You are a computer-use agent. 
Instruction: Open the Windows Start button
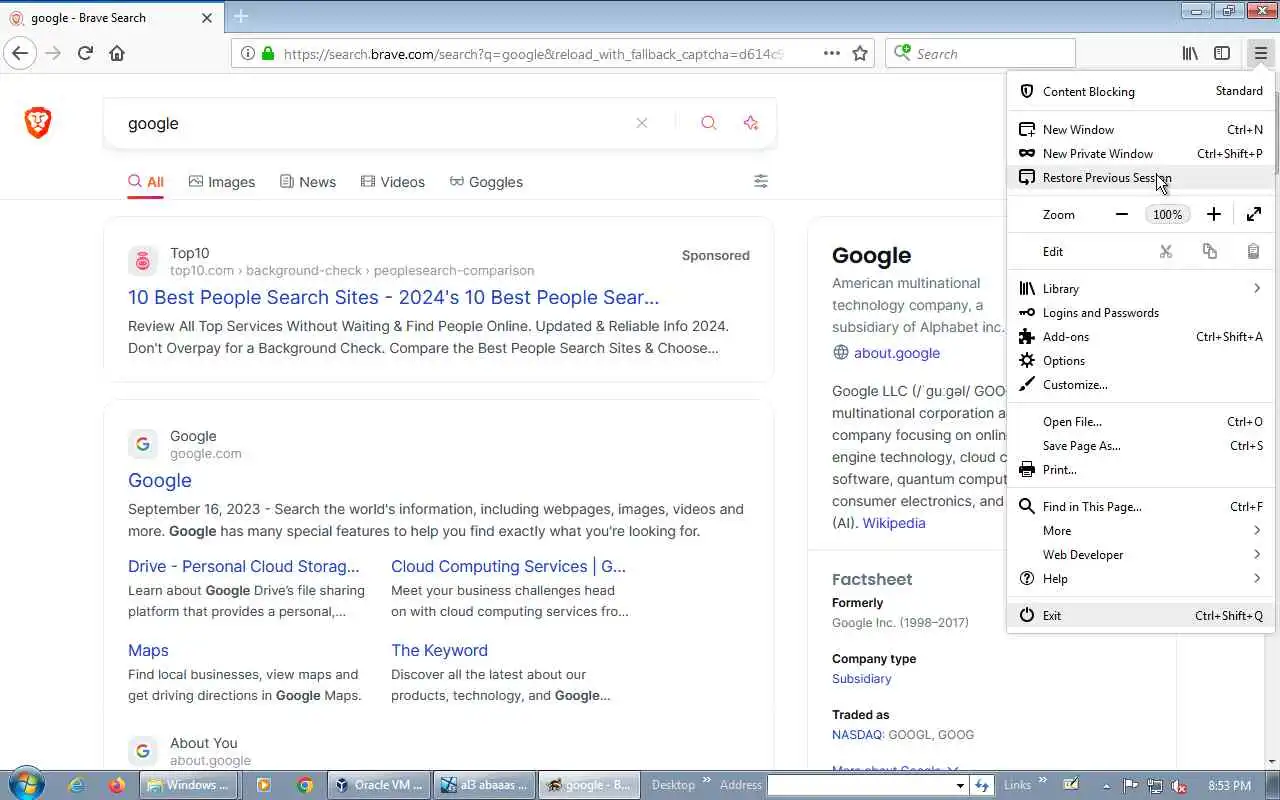(x=26, y=784)
